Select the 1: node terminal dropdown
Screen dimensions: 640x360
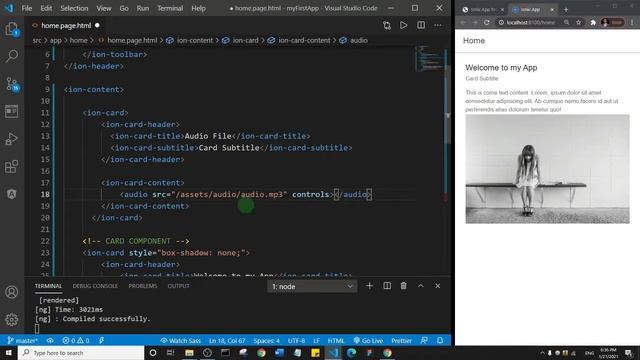[312, 286]
